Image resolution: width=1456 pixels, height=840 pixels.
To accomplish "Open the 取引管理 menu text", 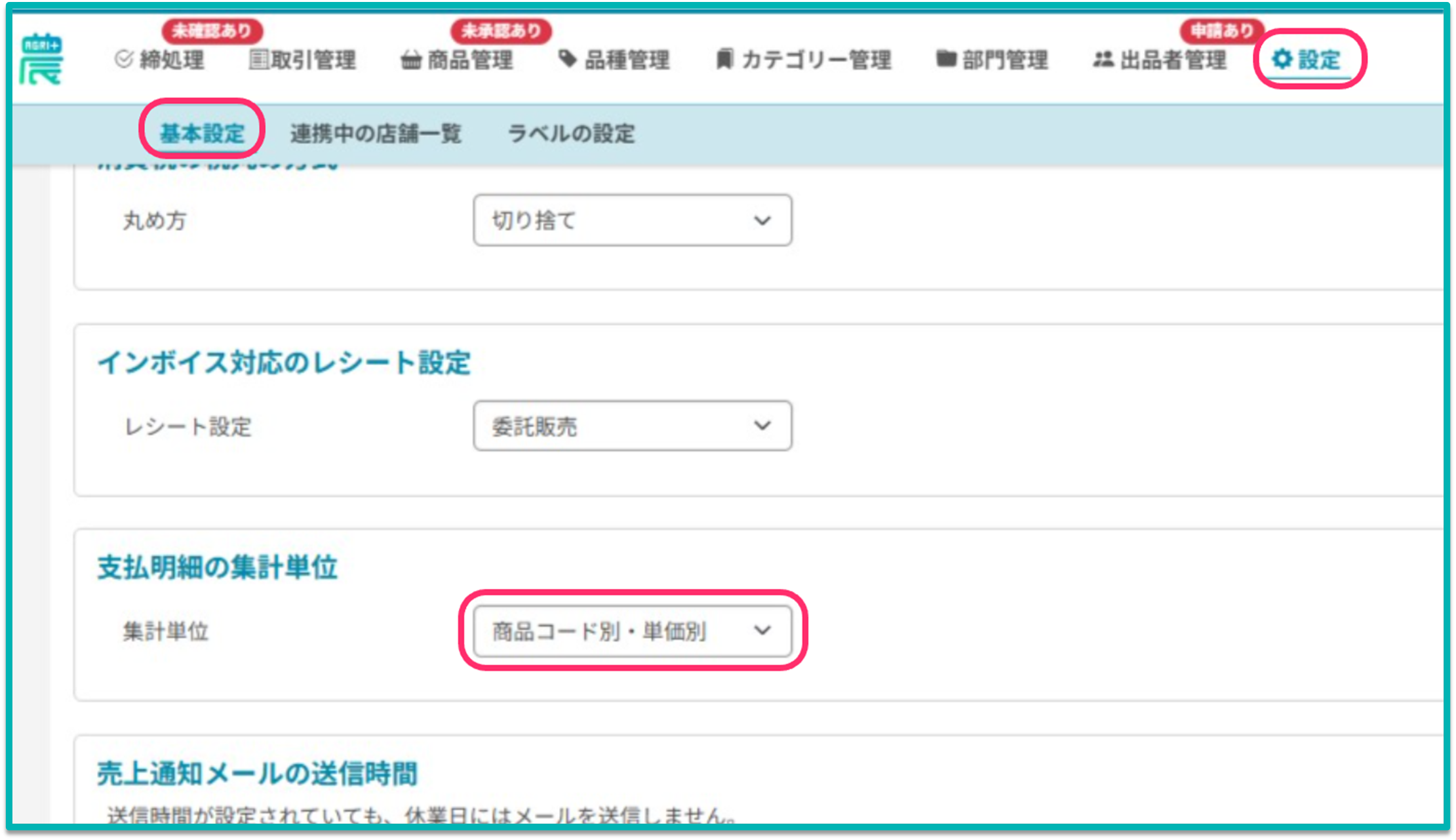I will point(313,60).
